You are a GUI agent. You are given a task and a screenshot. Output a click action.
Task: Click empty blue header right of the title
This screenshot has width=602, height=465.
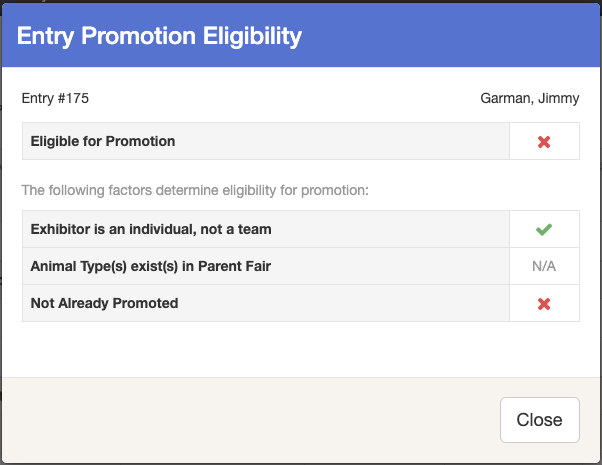450,37
